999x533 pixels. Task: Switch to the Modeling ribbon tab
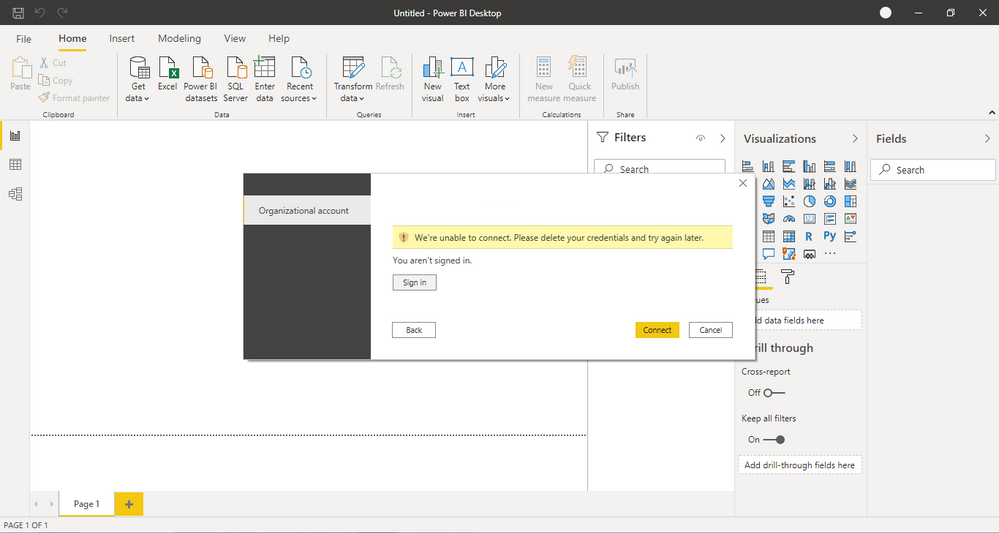pyautogui.click(x=179, y=39)
